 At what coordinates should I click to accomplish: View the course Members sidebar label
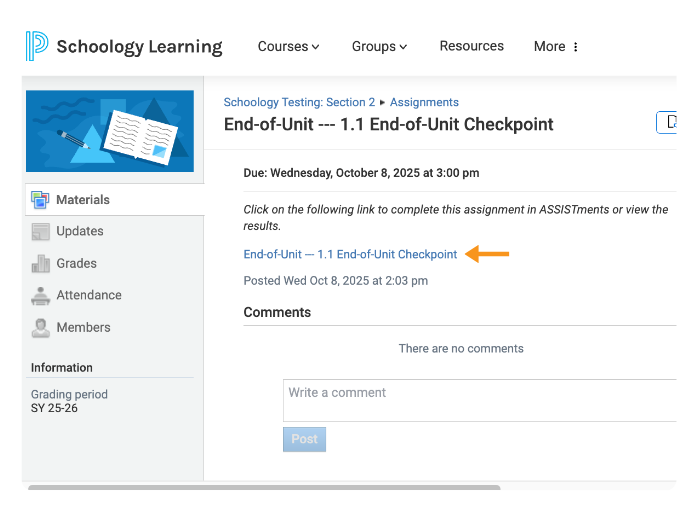coord(83,327)
